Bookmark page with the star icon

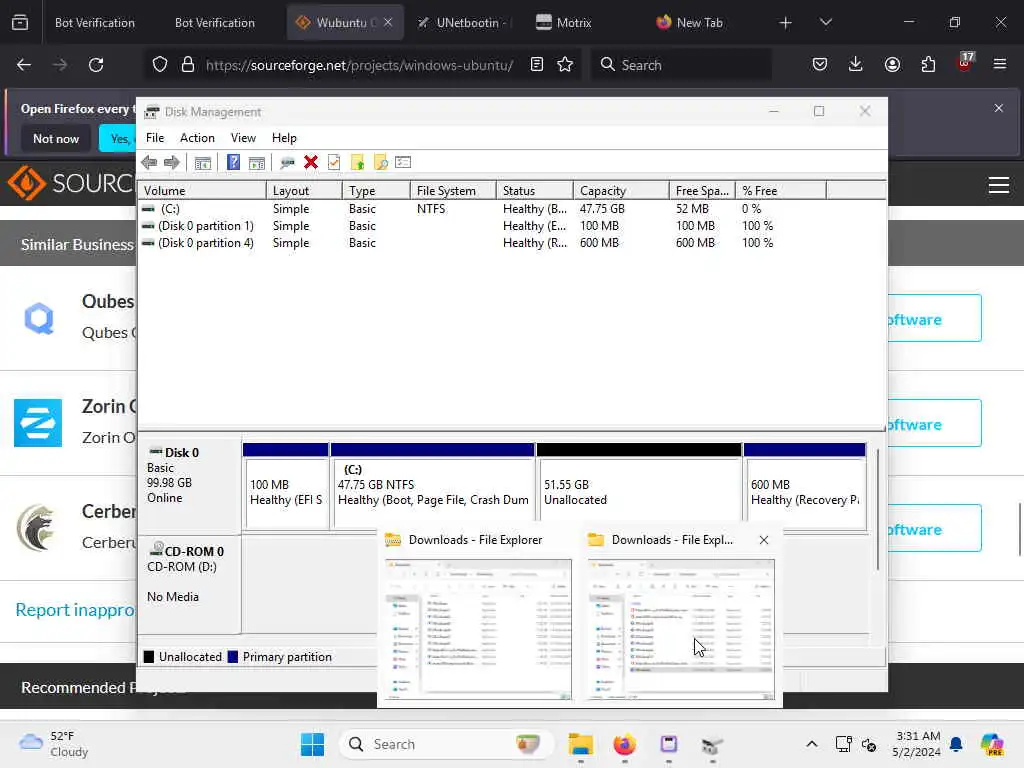565,64
